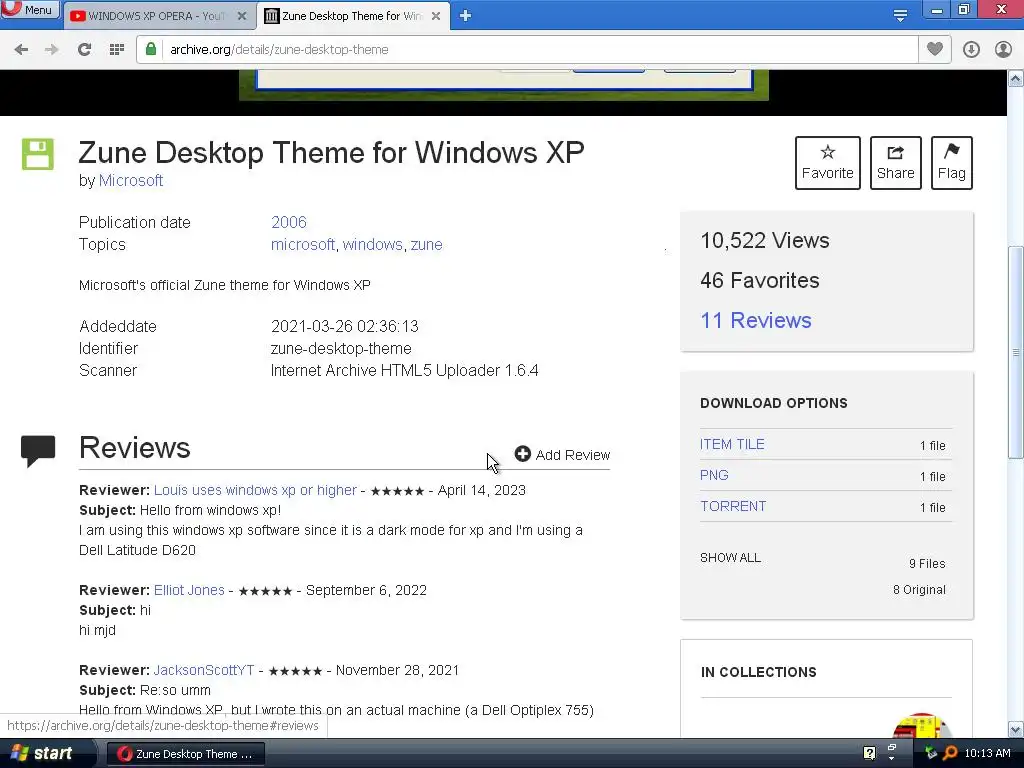Flag this item
This screenshot has height=768, width=1024.
click(952, 163)
